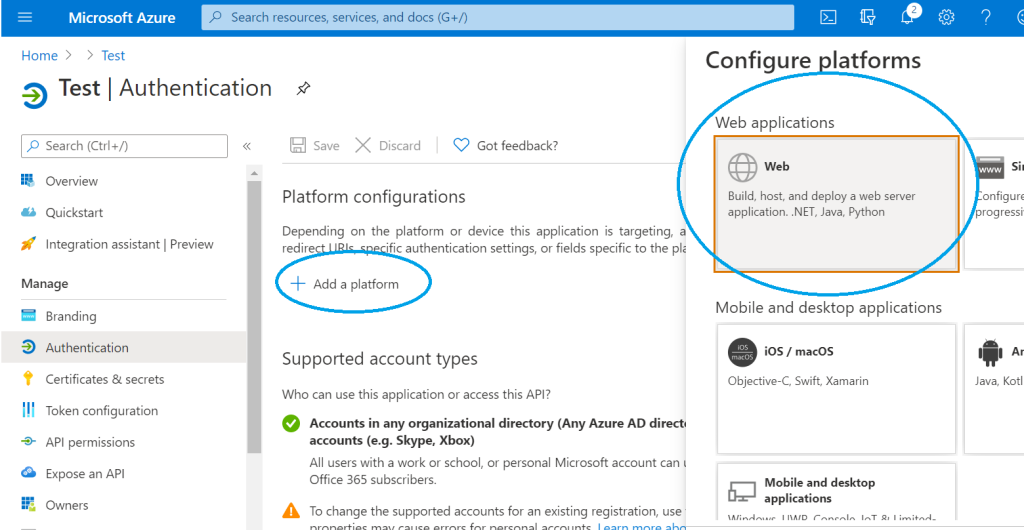This screenshot has height=530, width=1024.
Task: Click the Web globe icon
Action: tap(743, 167)
